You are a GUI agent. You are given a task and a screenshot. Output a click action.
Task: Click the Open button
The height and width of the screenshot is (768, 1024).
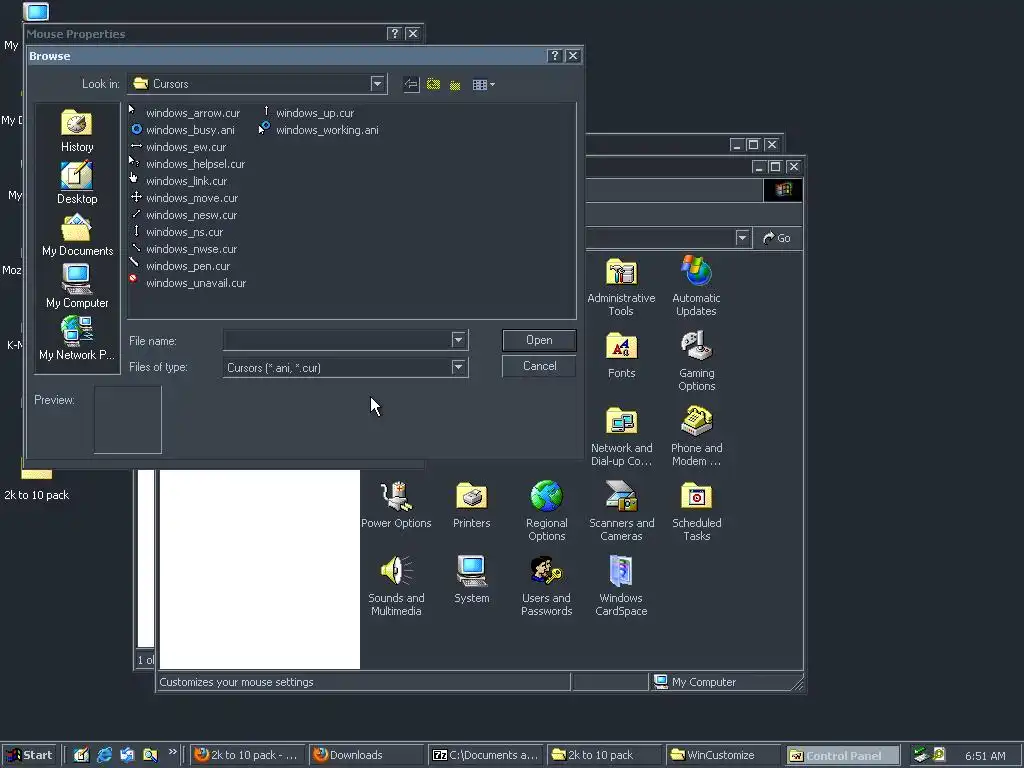pyautogui.click(x=539, y=340)
